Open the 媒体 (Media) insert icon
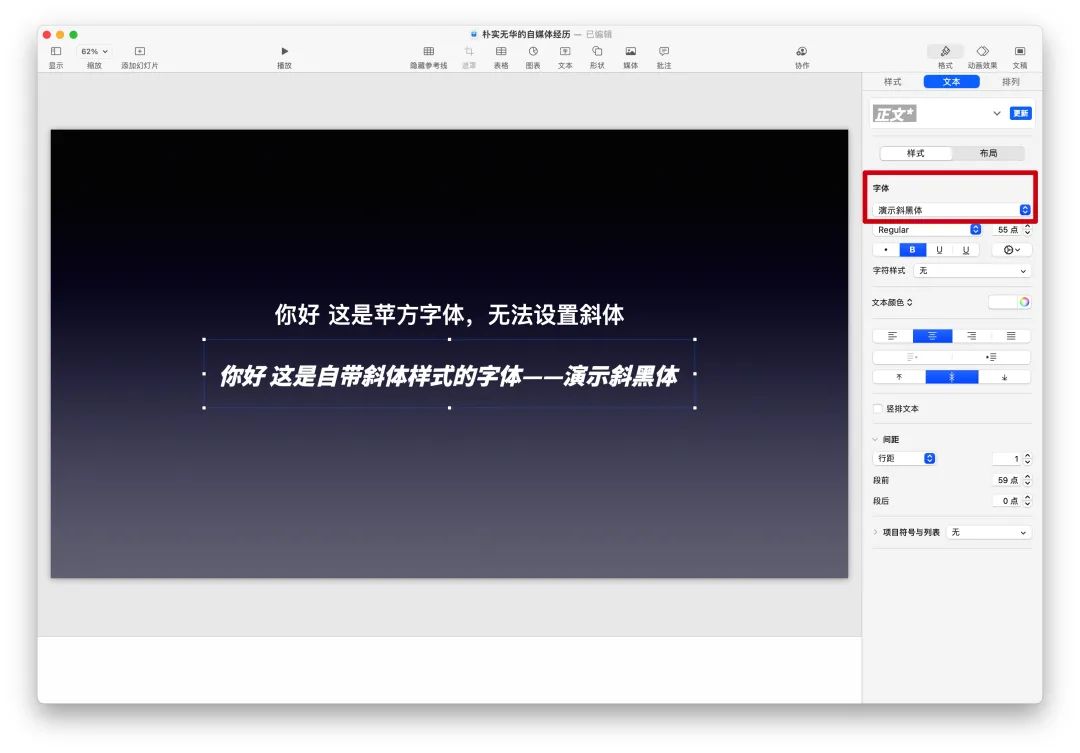Image resolution: width=1080 pixels, height=753 pixels. click(x=630, y=52)
